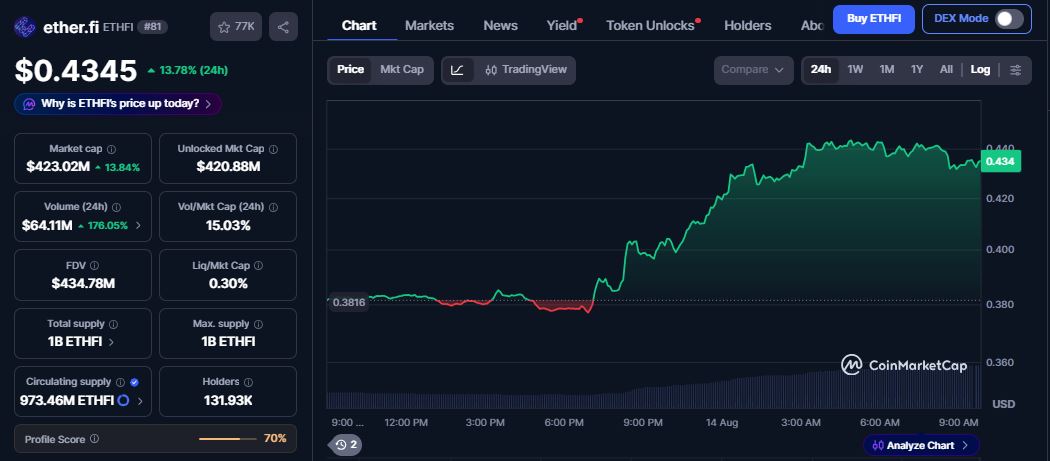Click the Buy ETHFI button

(x=874, y=19)
